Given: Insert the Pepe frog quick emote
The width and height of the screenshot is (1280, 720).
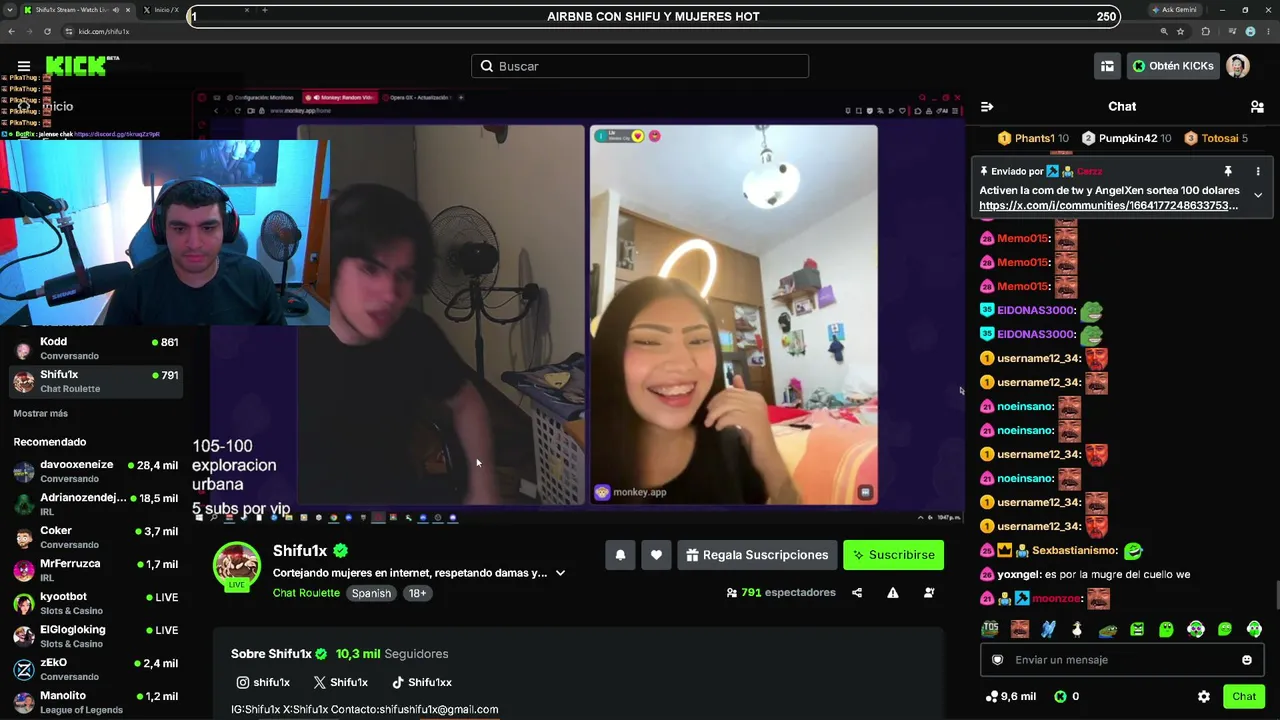Looking at the screenshot, I should point(1107,629).
